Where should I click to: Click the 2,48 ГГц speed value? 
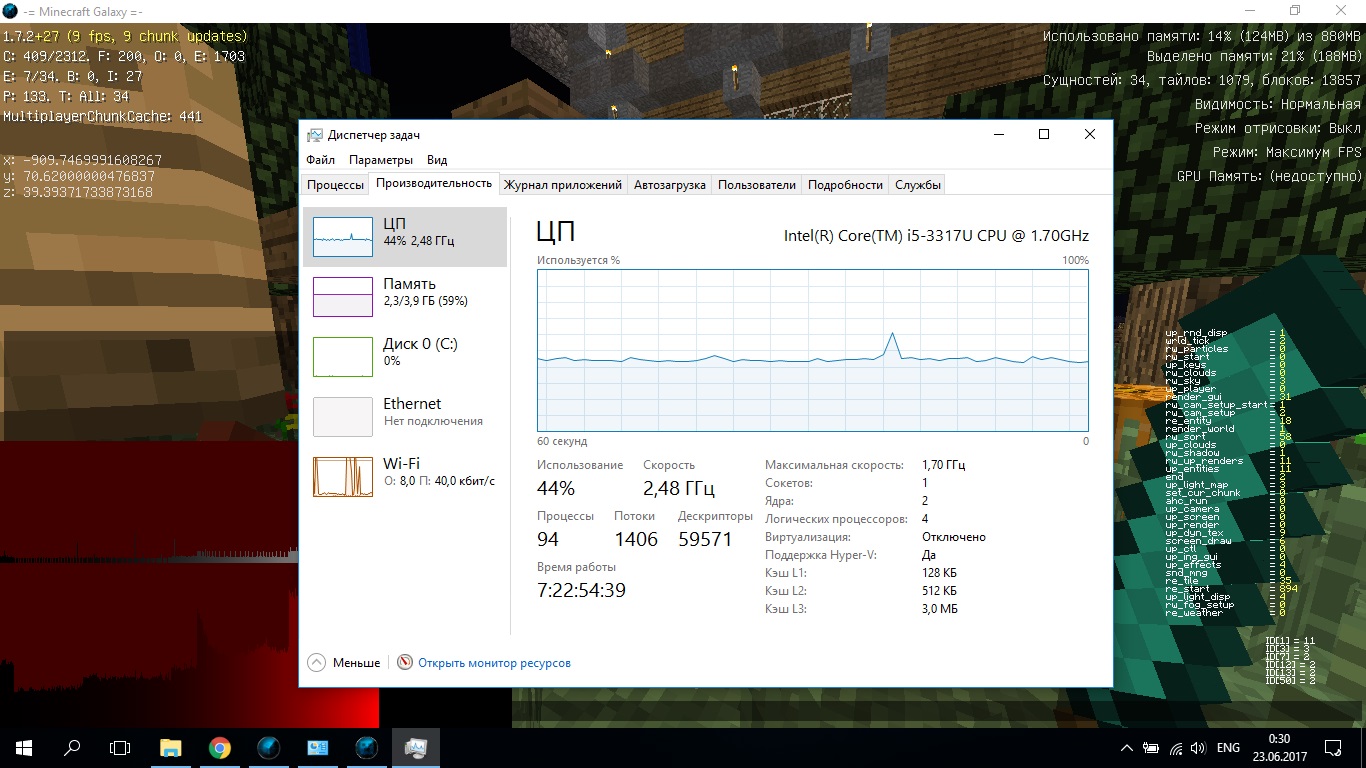click(679, 489)
